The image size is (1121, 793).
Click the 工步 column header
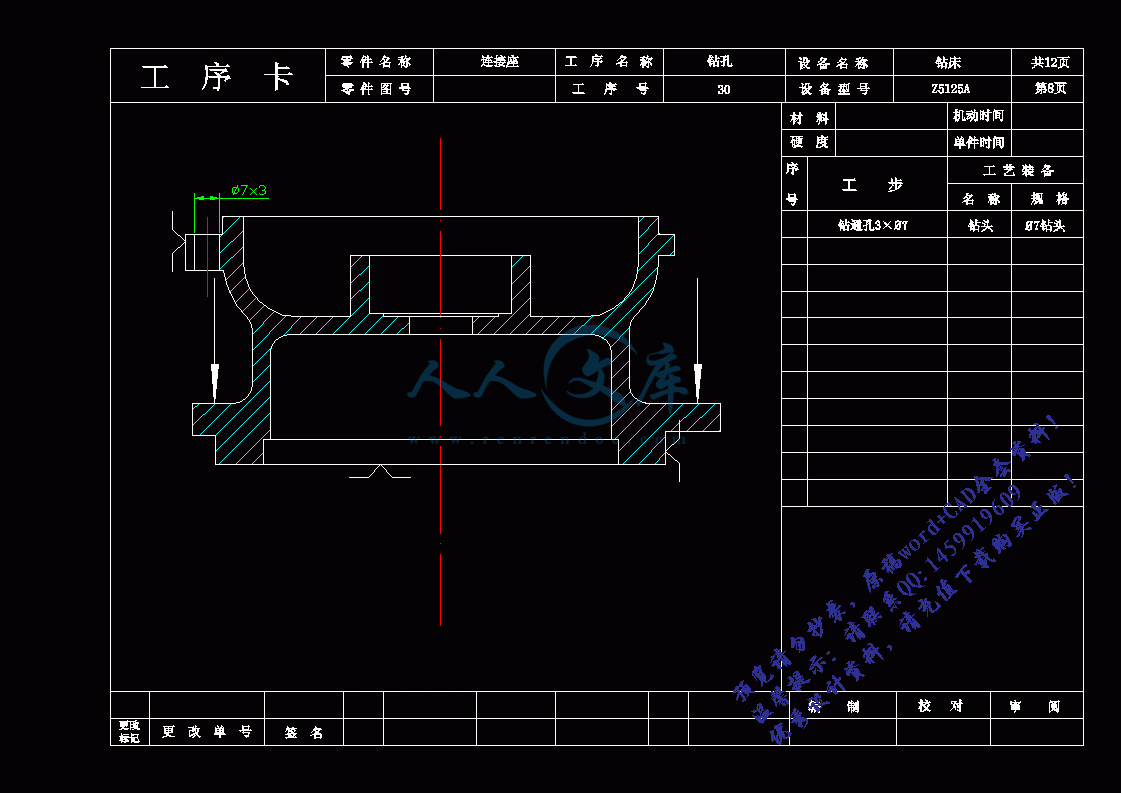click(x=877, y=184)
